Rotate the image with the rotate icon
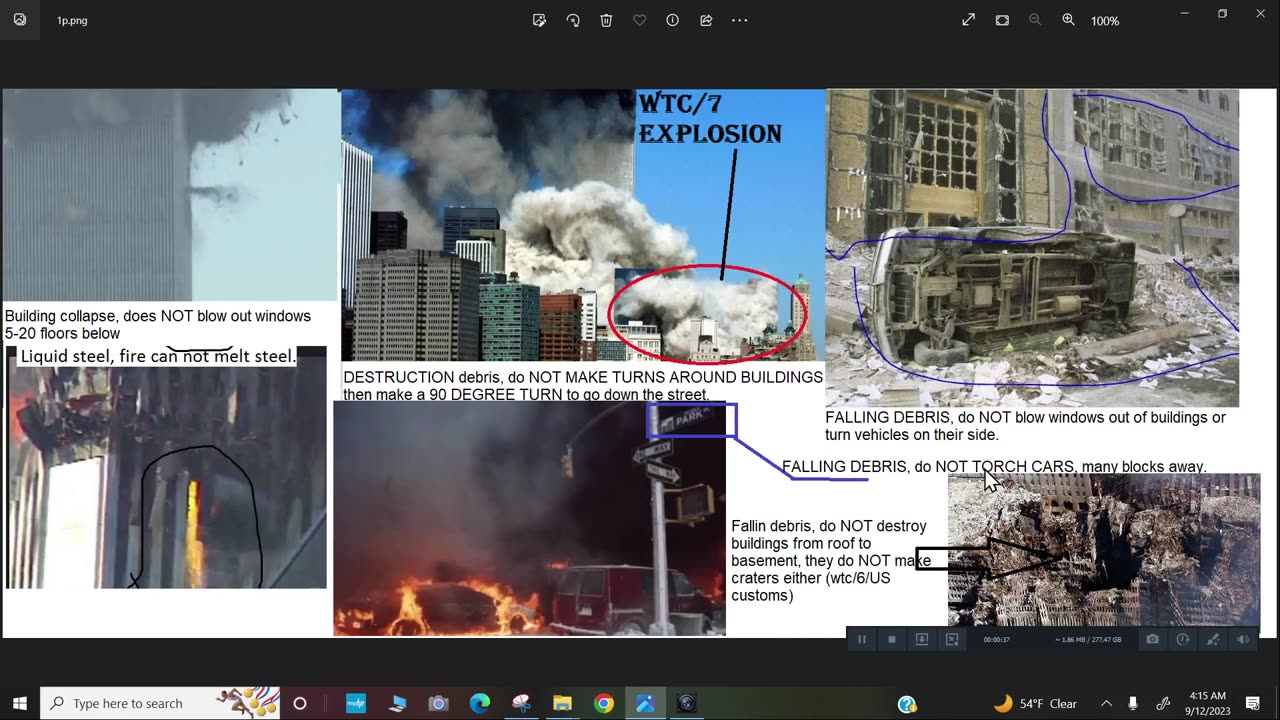Viewport: 1280px width, 720px height. [x=573, y=20]
